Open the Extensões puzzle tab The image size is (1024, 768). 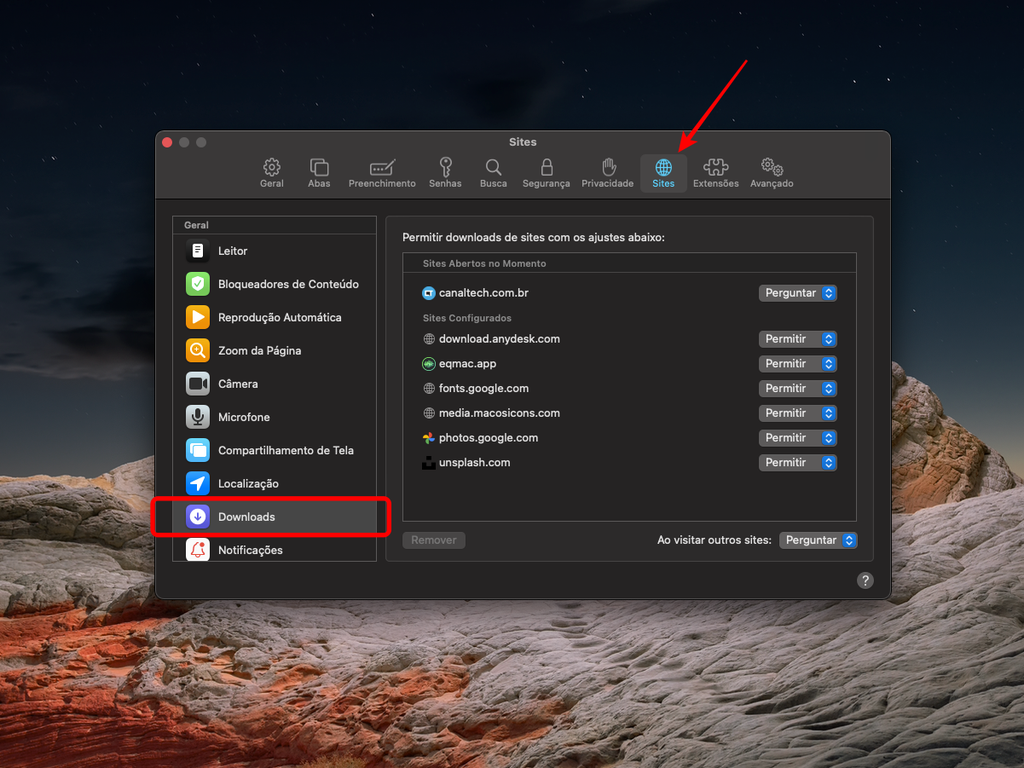point(716,173)
